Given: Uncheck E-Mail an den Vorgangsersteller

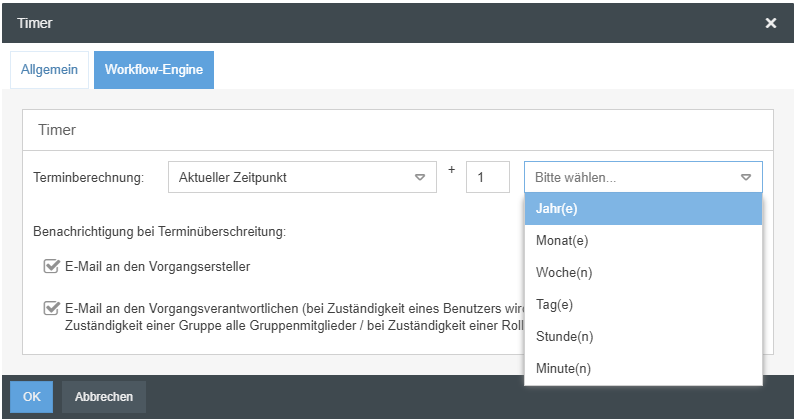Looking at the screenshot, I should tap(50, 267).
